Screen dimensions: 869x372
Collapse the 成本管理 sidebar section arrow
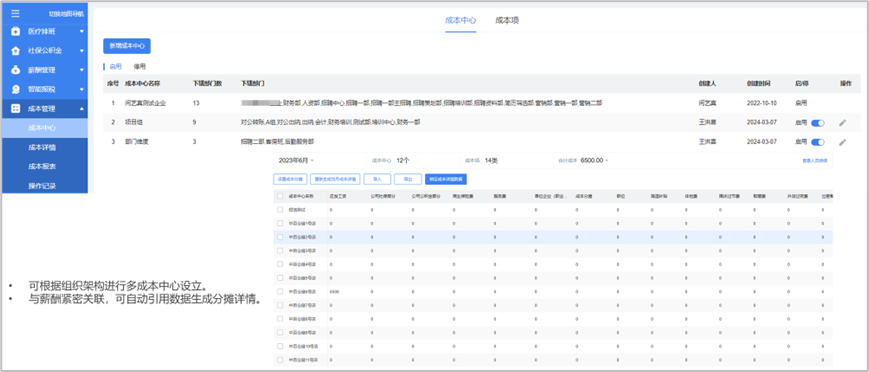click(81, 109)
